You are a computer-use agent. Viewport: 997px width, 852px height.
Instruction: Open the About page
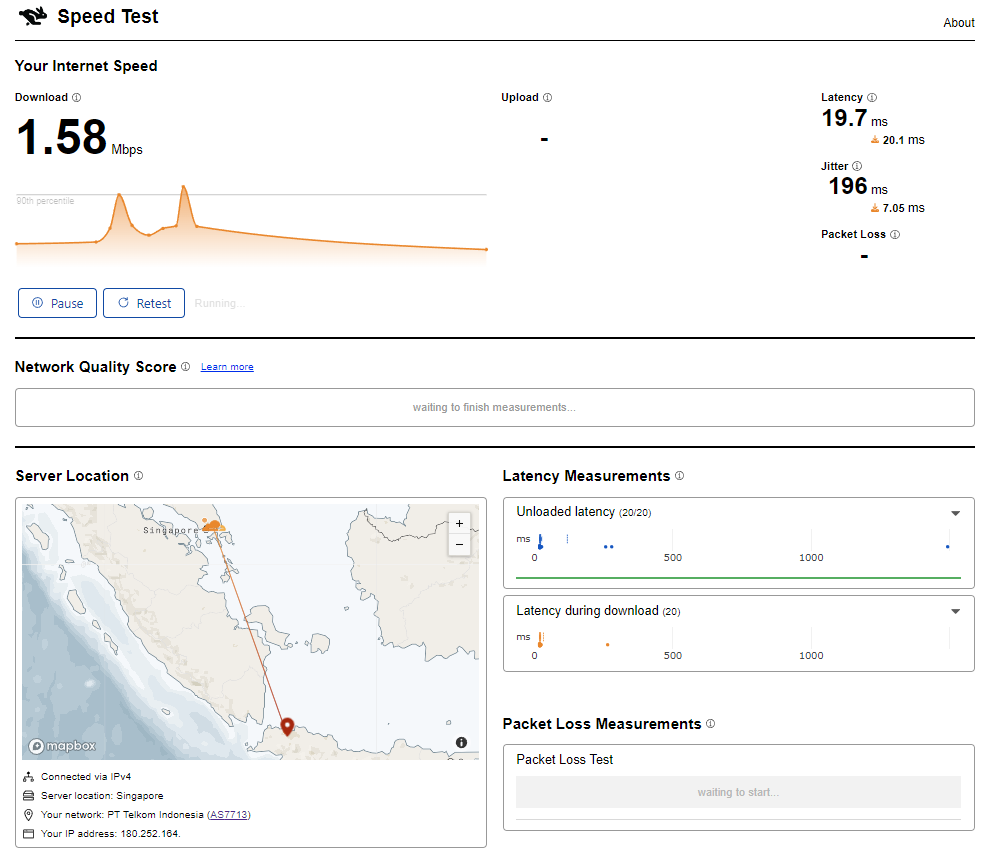pyautogui.click(x=958, y=22)
